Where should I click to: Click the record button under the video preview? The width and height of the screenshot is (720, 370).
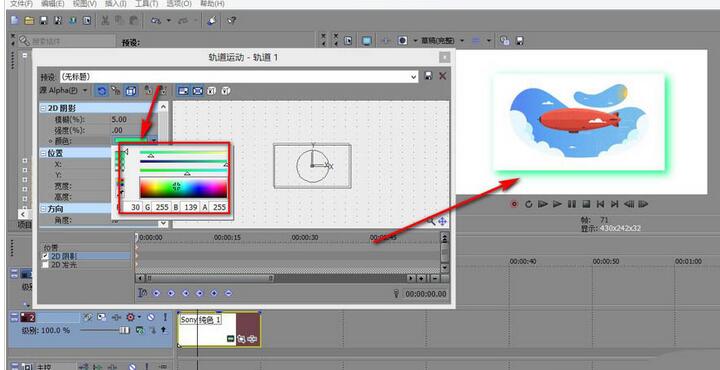[514, 204]
